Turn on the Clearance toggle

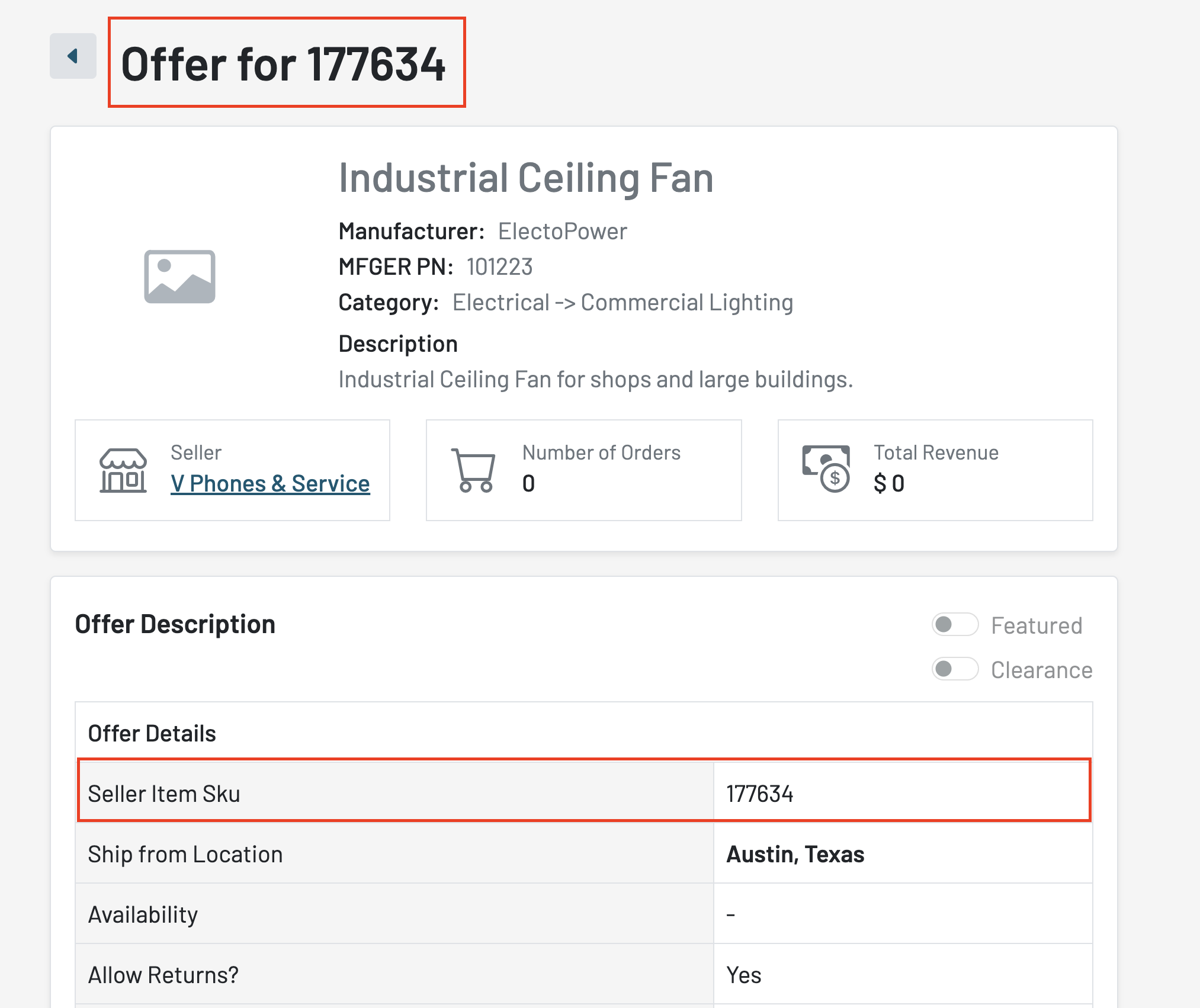click(x=954, y=669)
